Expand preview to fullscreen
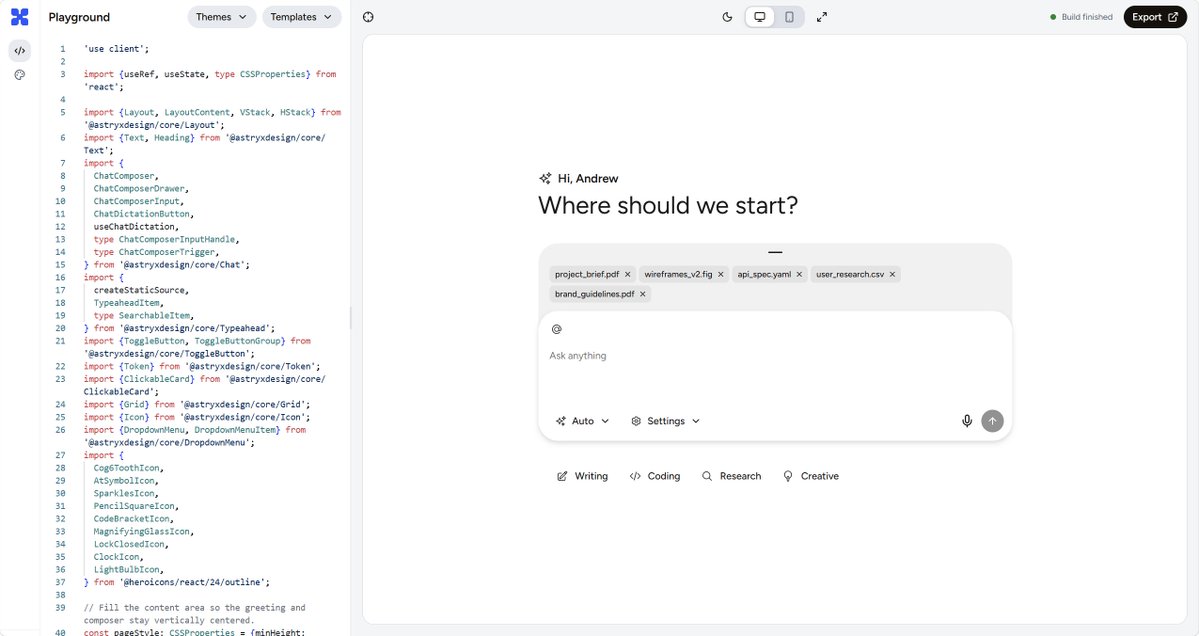The height and width of the screenshot is (636, 1199). (x=822, y=17)
